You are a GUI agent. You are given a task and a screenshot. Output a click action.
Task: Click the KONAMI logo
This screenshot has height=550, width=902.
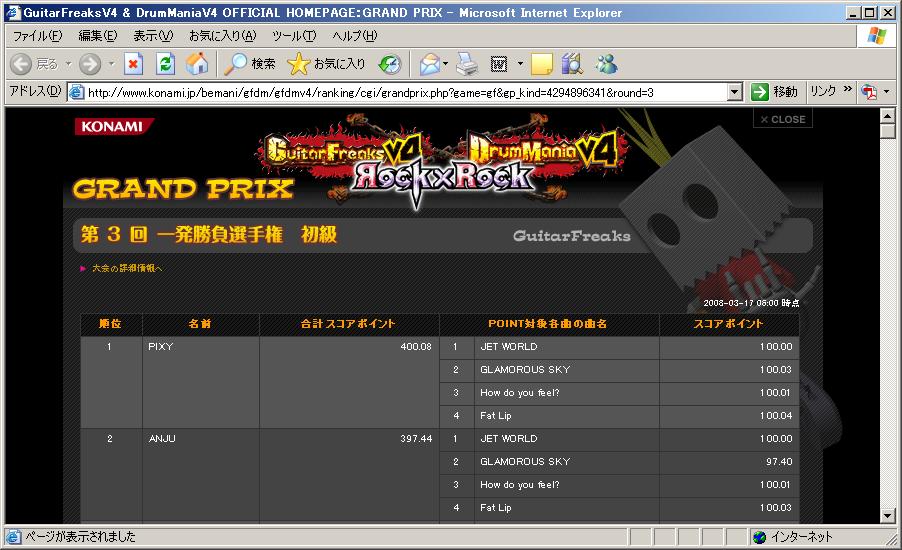click(x=113, y=126)
